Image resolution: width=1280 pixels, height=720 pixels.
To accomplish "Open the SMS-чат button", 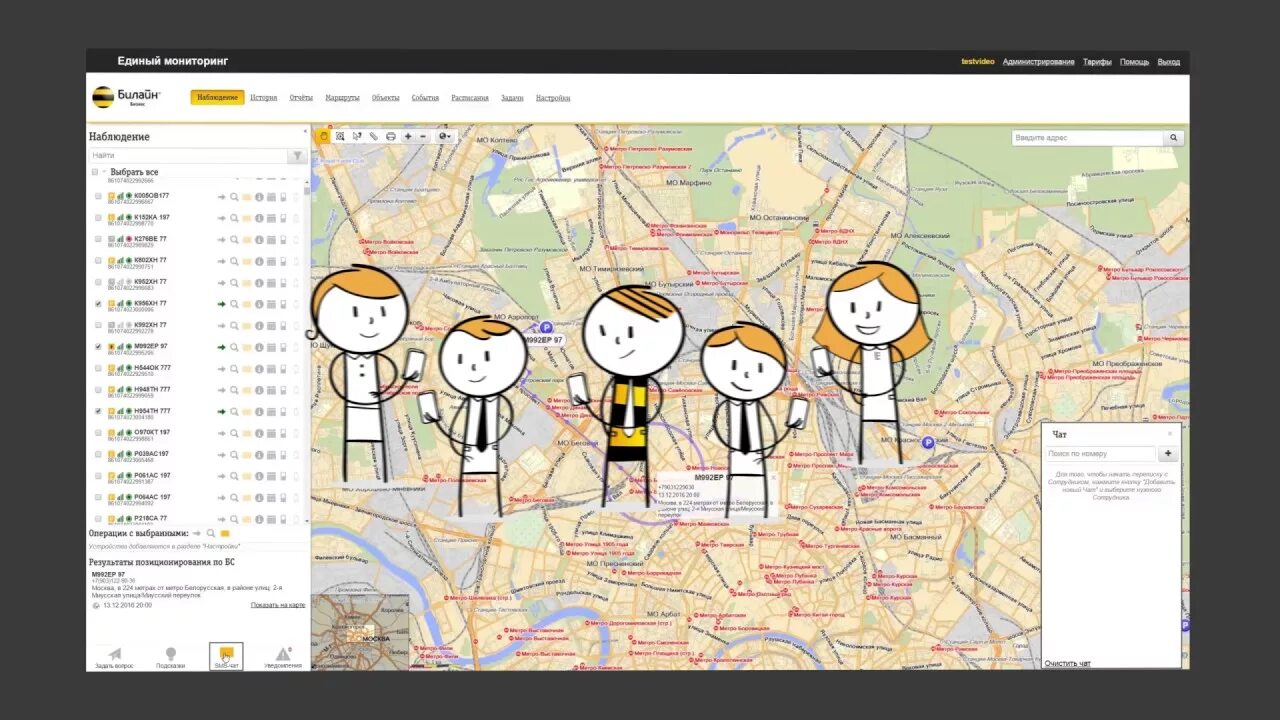I will coord(226,657).
